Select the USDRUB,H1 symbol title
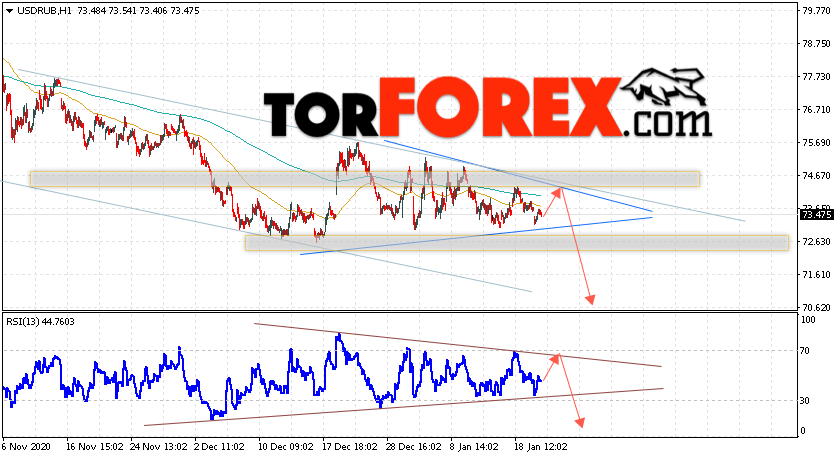Screen dimensions: 838x458 (44, 11)
